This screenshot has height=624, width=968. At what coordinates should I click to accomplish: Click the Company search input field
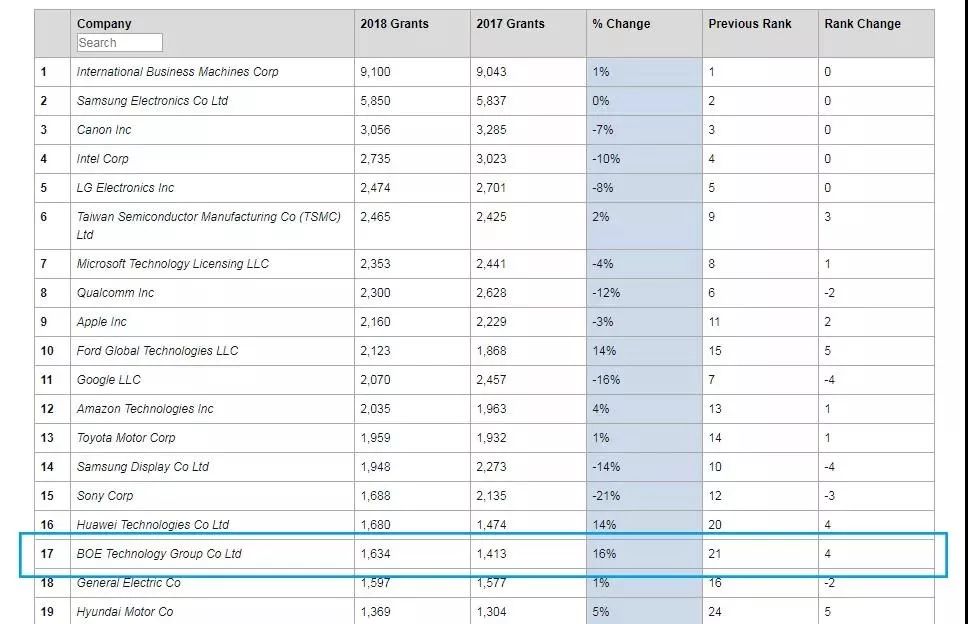[119, 43]
